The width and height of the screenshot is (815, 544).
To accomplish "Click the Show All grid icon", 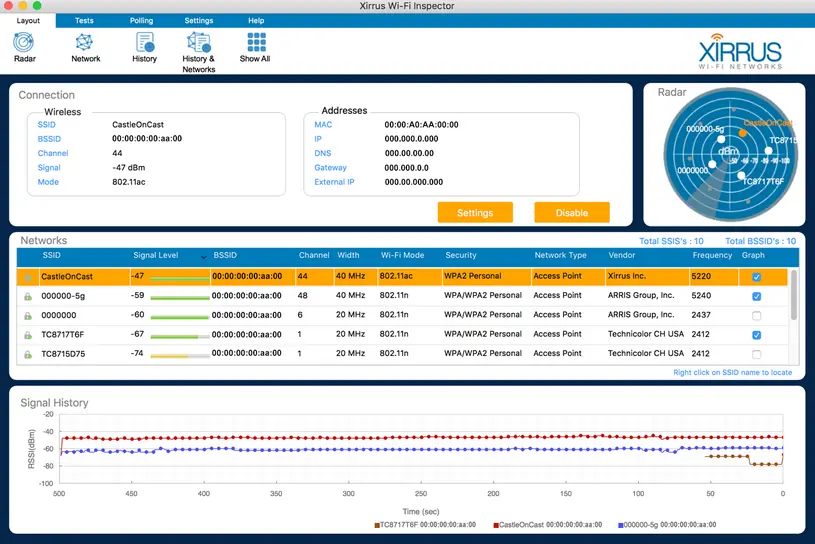I will [256, 42].
